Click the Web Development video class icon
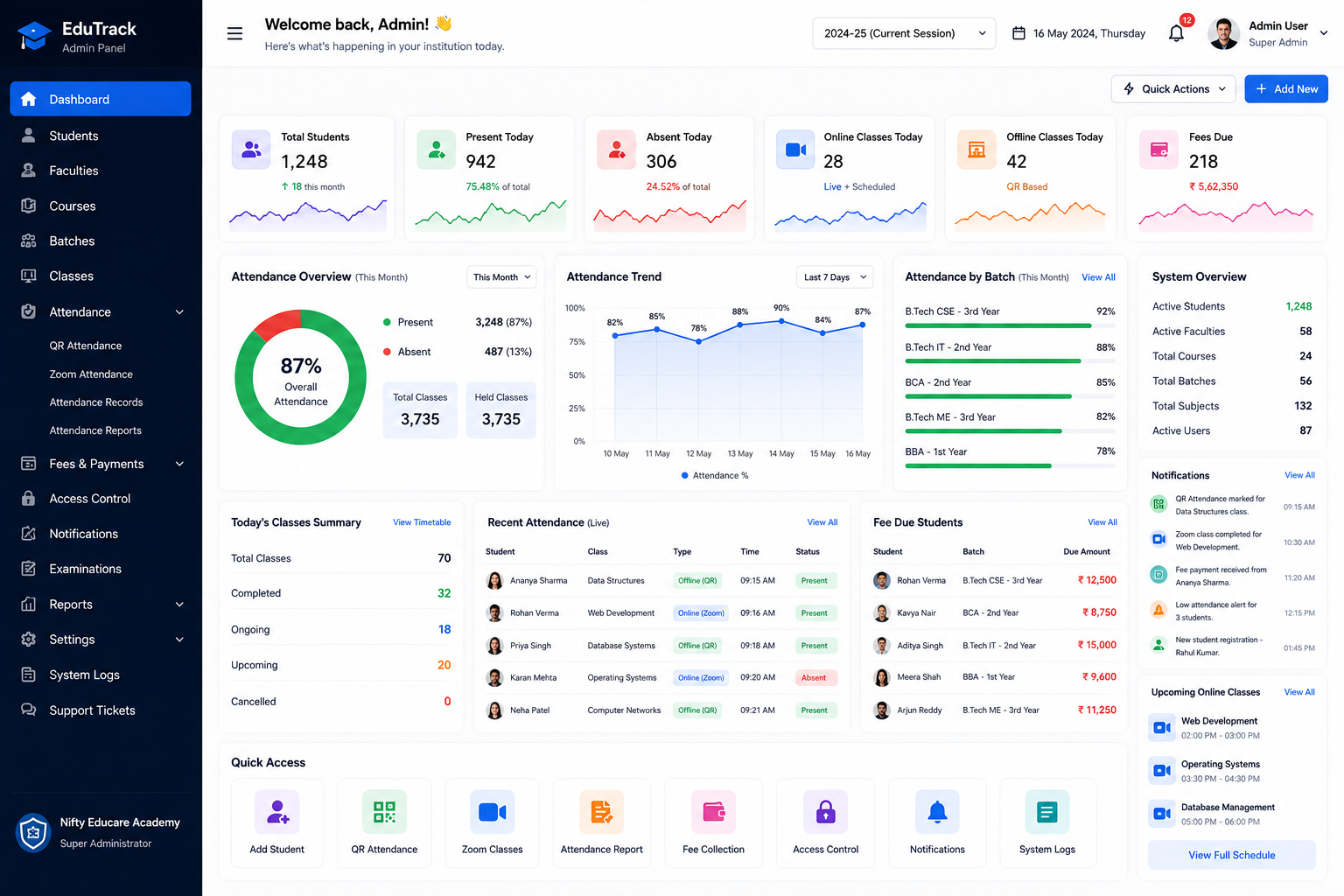1344x896 pixels. [1161, 727]
